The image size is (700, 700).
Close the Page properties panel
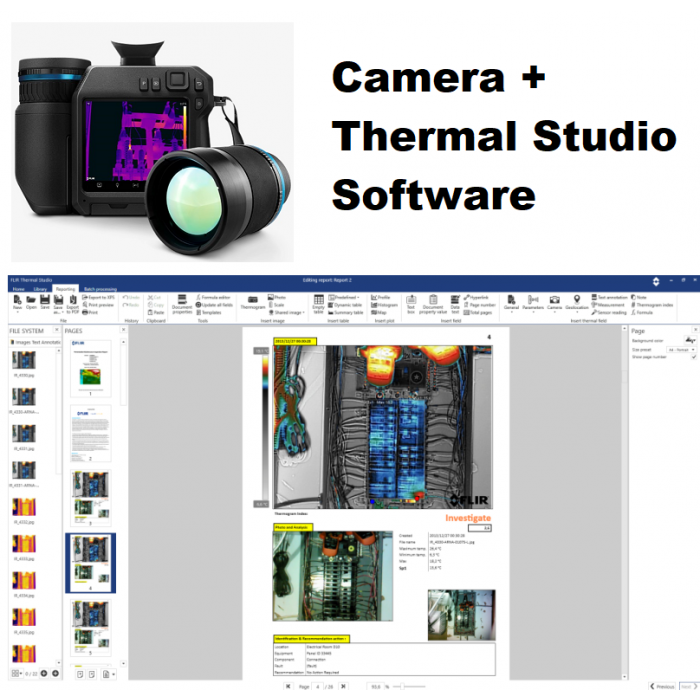[695, 330]
